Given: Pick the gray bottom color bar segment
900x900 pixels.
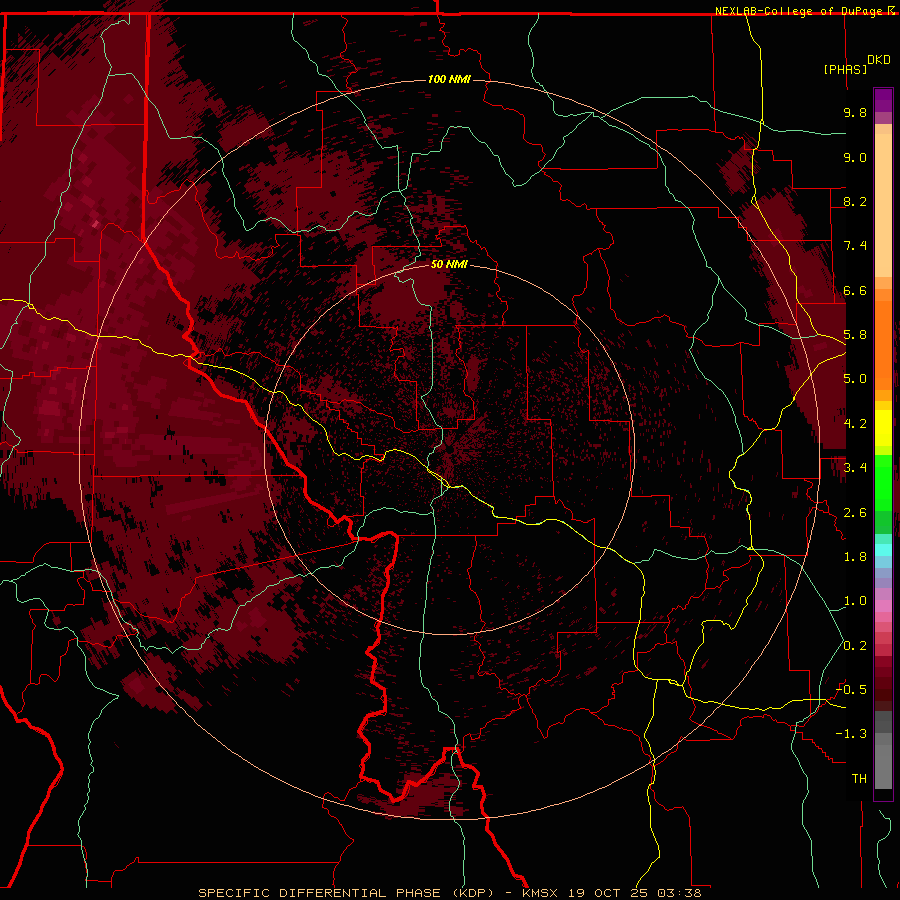Looking at the screenshot, I should point(883,768).
